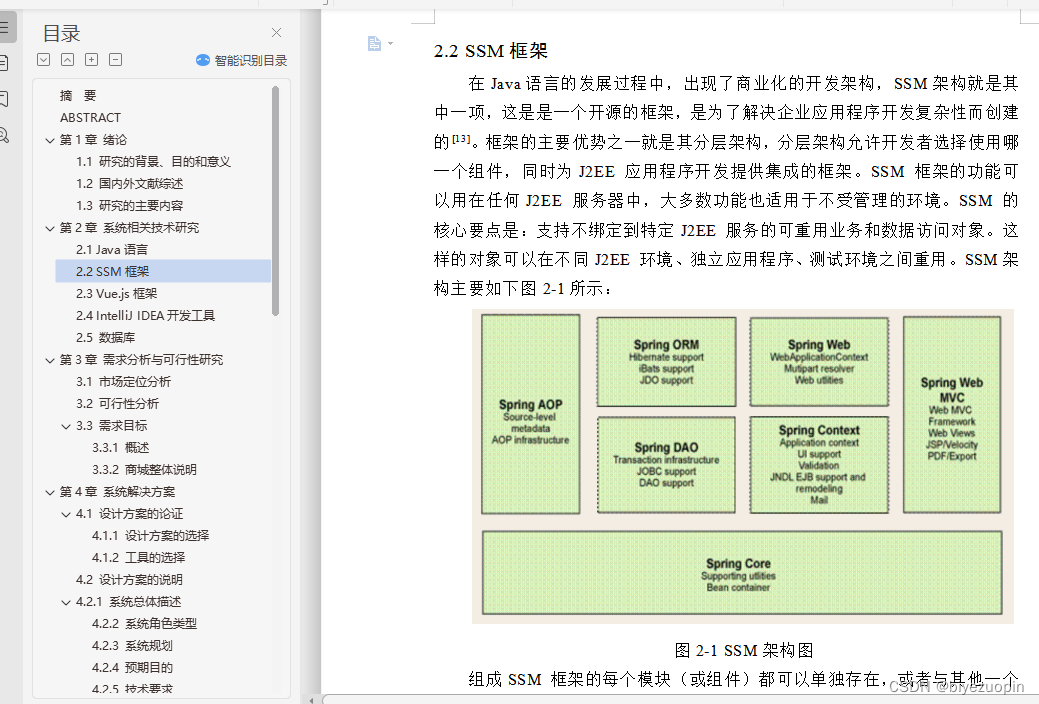Screen dimensions: 1039x704
Task: Navigate to 2.4 IntelliJ IDEA 开发工具
Action: pyautogui.click(x=145, y=316)
